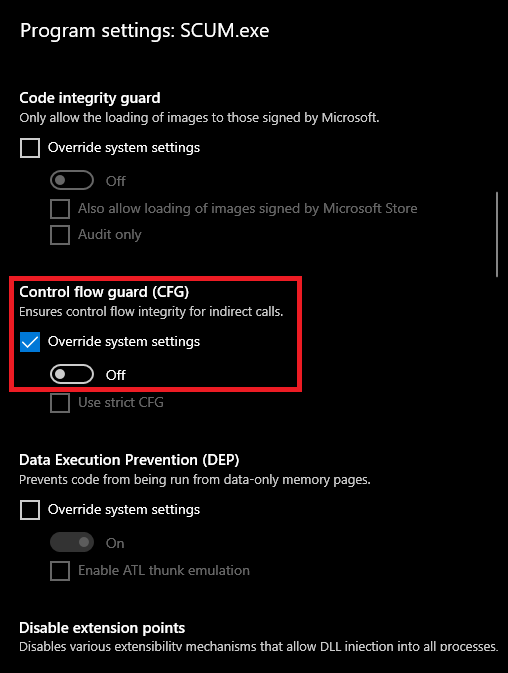Click the Control flow guard (CFG) heading
The width and height of the screenshot is (508, 673).
point(104,292)
